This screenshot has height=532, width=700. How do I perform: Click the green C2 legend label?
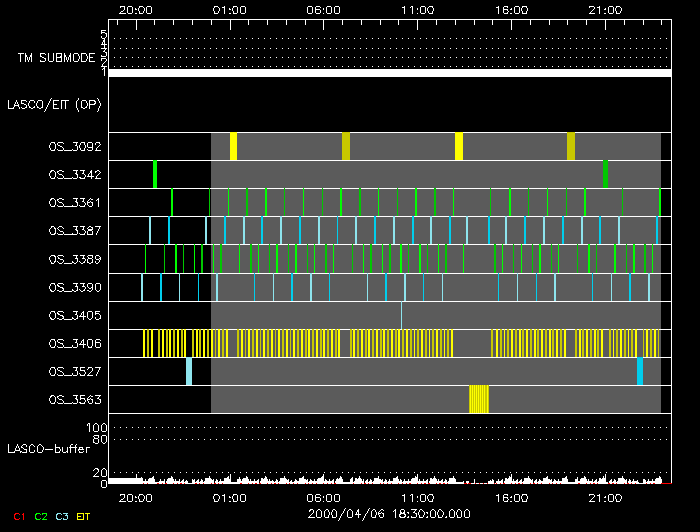(x=41, y=516)
